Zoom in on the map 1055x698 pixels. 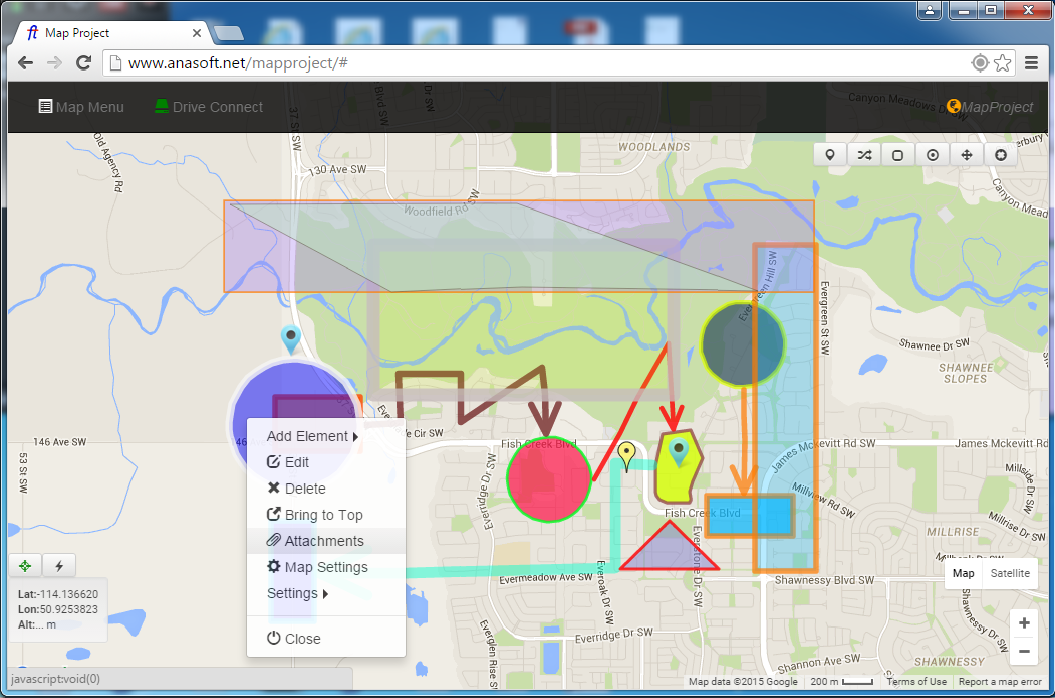pos(1024,623)
